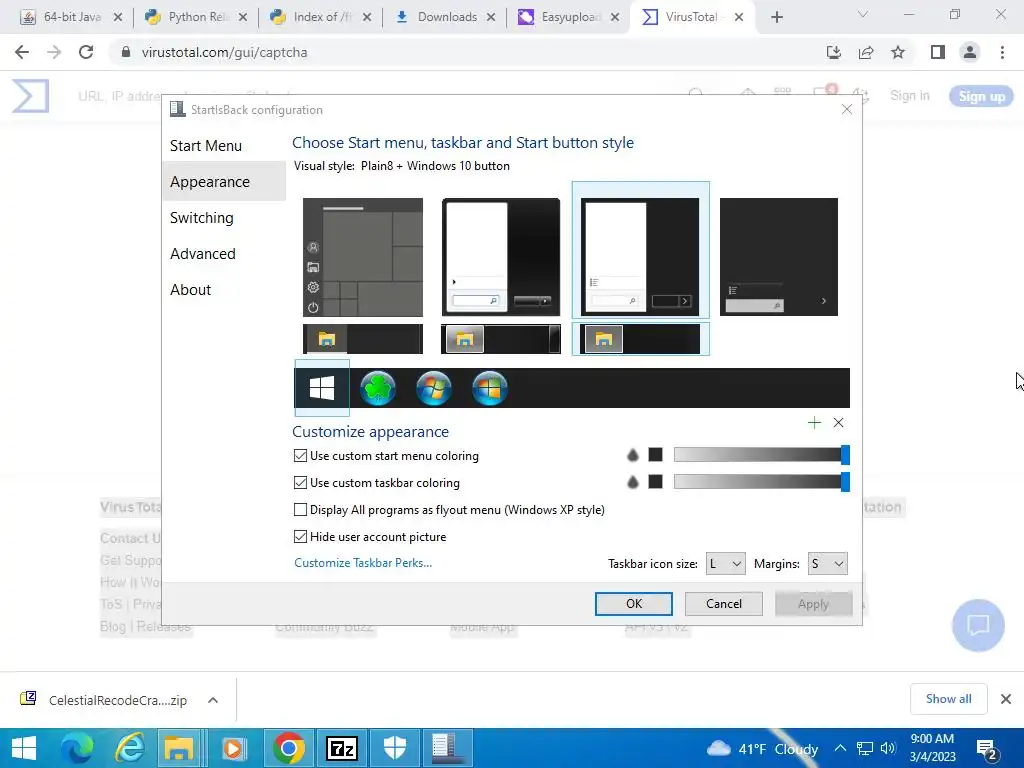Click the Chrome share page icon
The height and width of the screenshot is (768, 1024).
click(x=866, y=52)
